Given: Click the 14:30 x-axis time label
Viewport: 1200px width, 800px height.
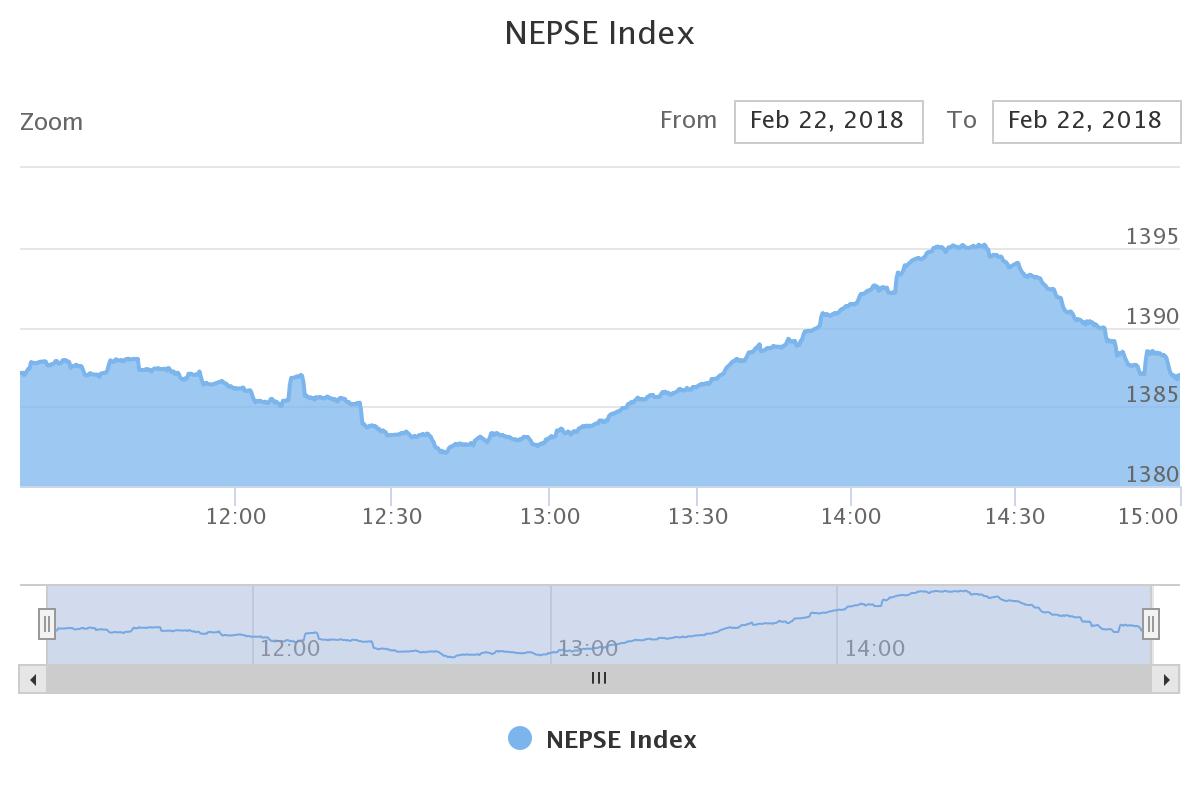Looking at the screenshot, I should click(1015, 517).
